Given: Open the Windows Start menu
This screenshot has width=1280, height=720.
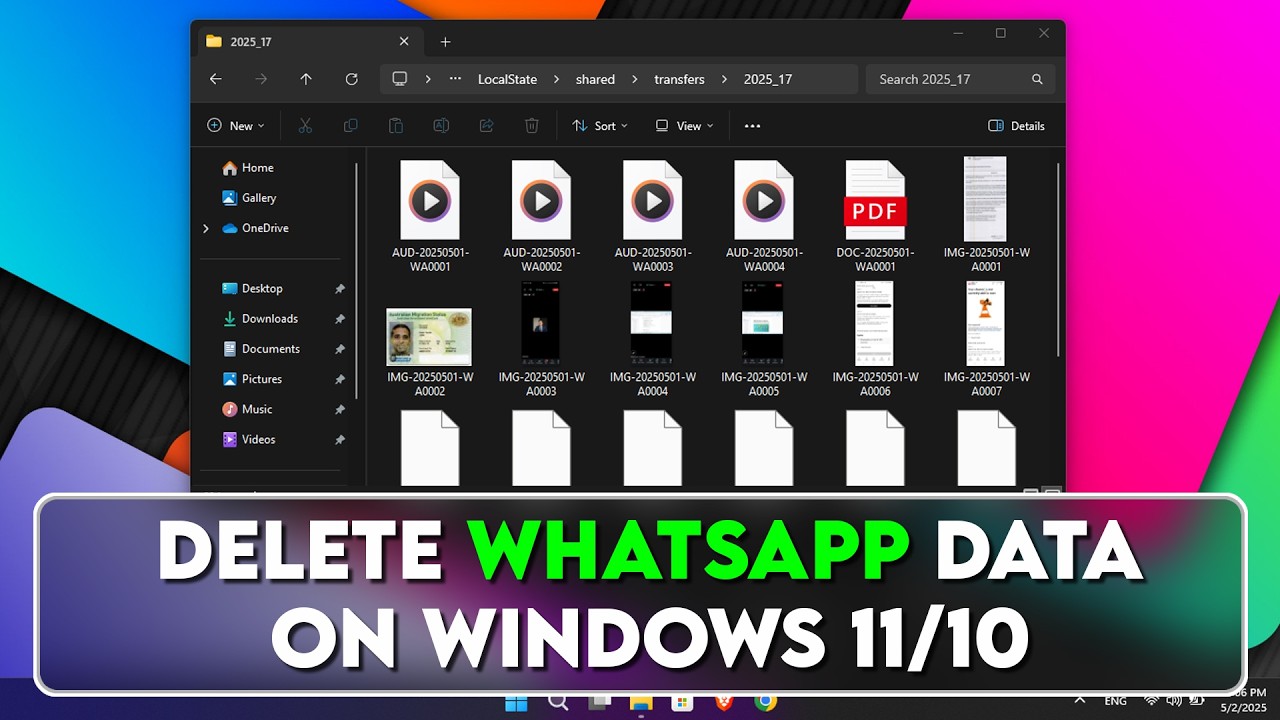Looking at the screenshot, I should tap(516, 703).
